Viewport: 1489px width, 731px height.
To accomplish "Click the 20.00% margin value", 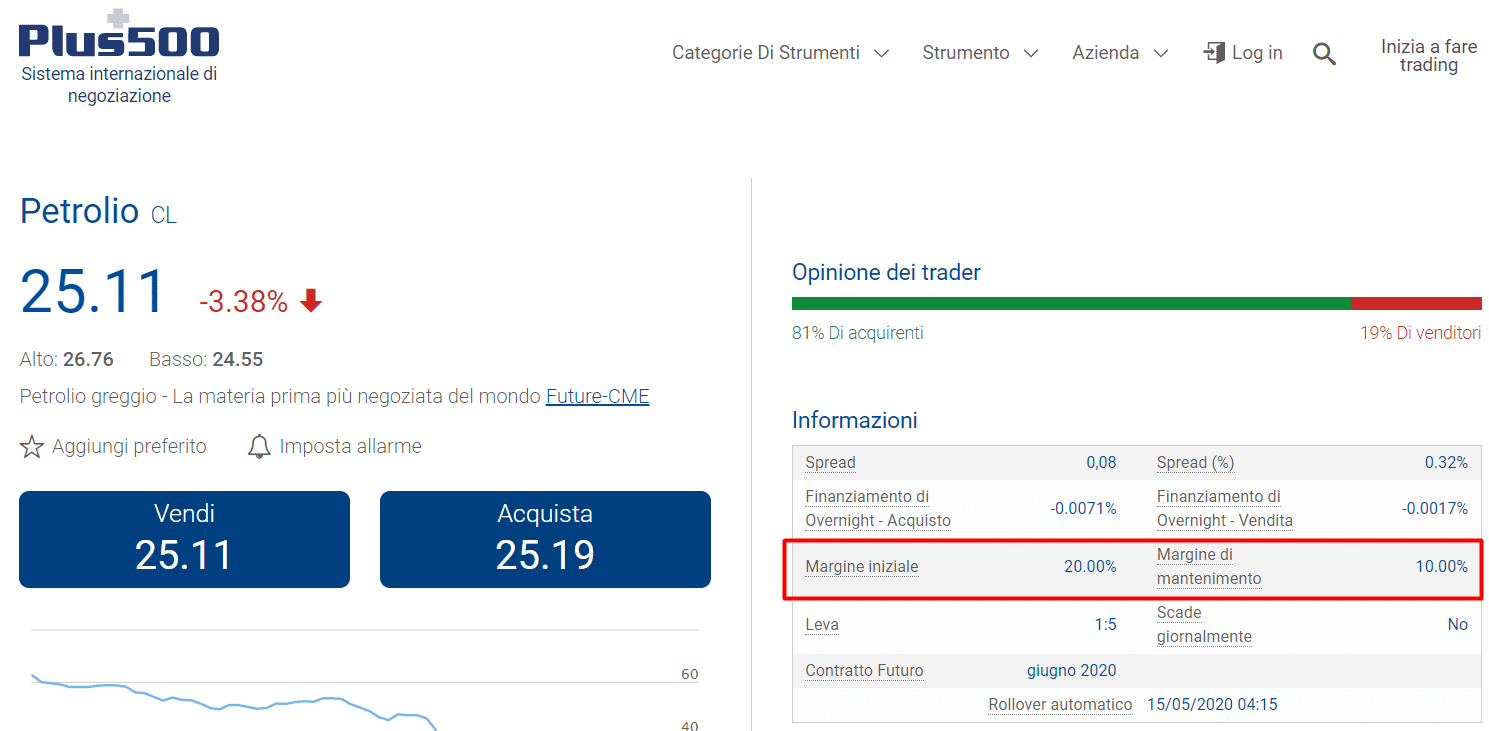I will pyautogui.click(x=1090, y=567).
